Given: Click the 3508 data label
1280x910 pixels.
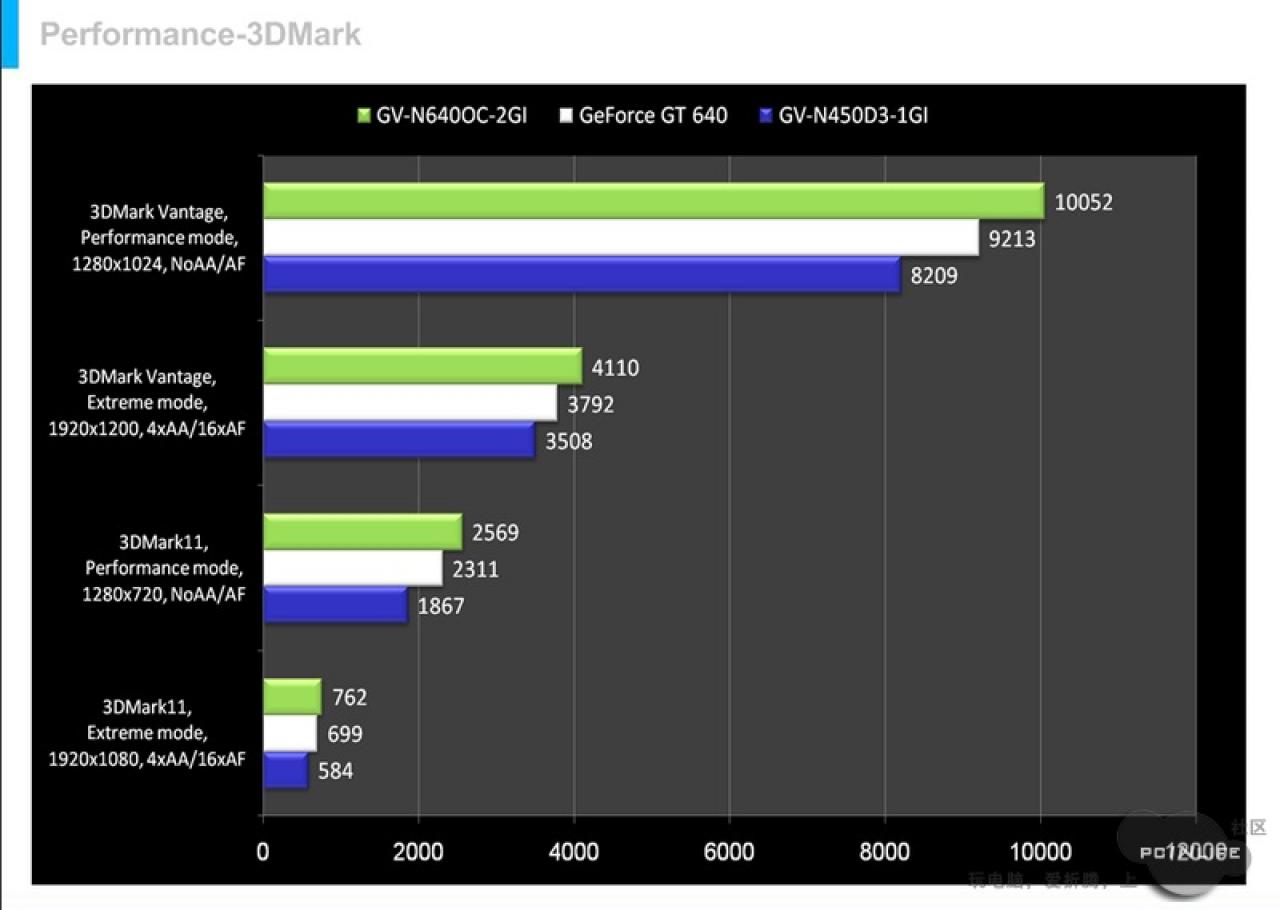Looking at the screenshot, I should pos(568,441).
